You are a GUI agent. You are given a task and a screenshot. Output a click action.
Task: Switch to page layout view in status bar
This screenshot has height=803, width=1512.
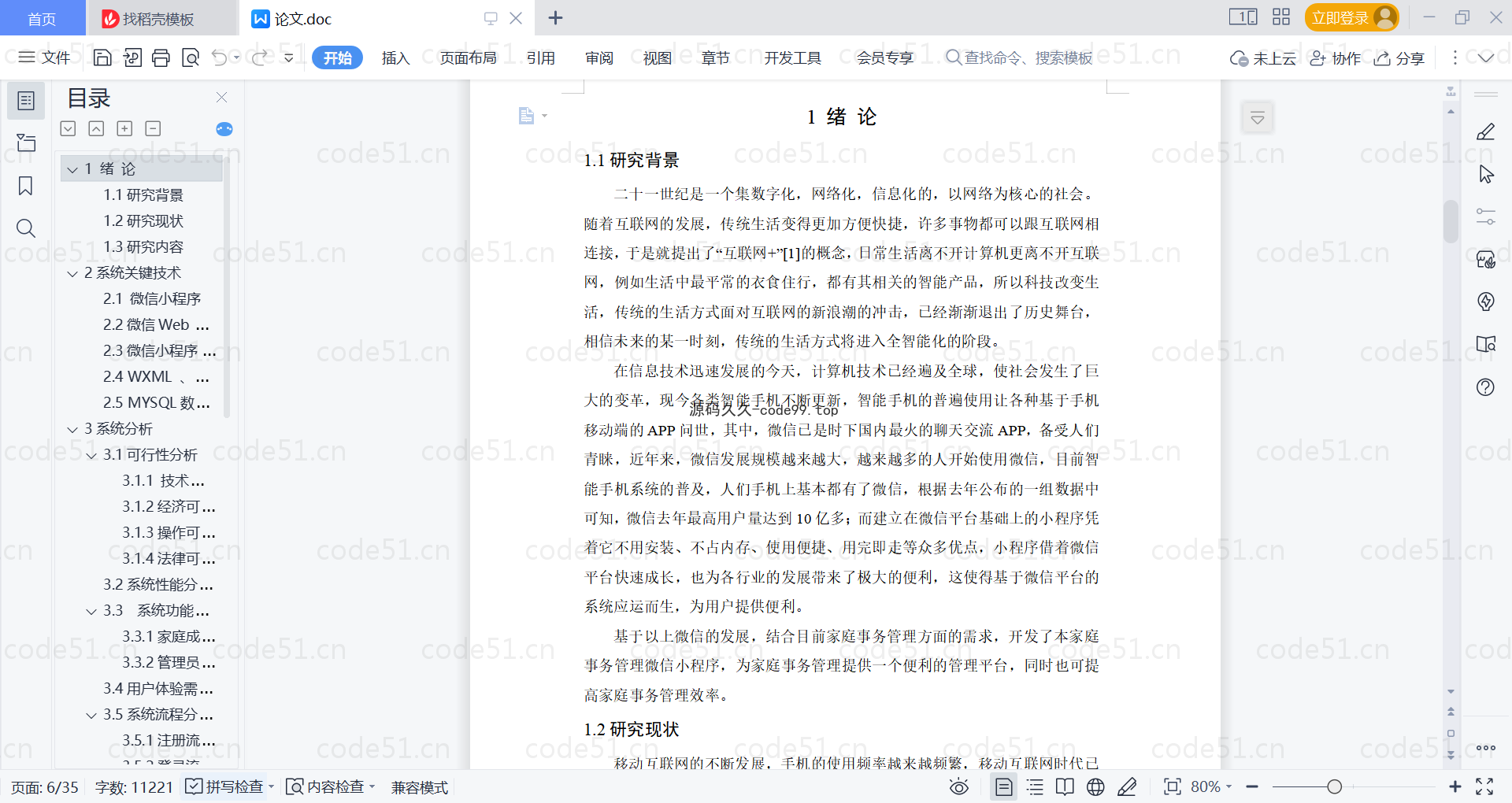(x=1003, y=786)
